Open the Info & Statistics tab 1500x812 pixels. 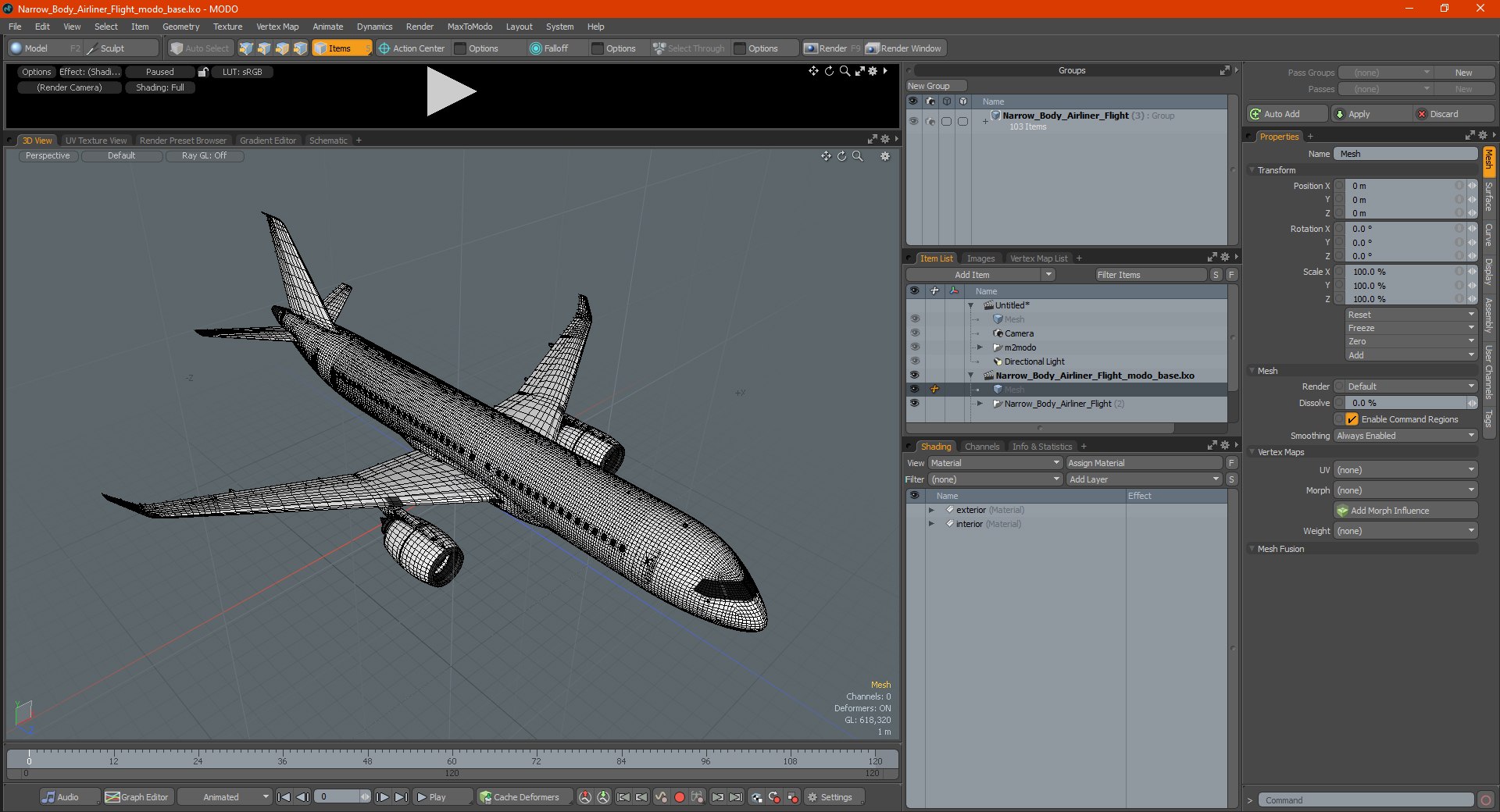(1042, 447)
